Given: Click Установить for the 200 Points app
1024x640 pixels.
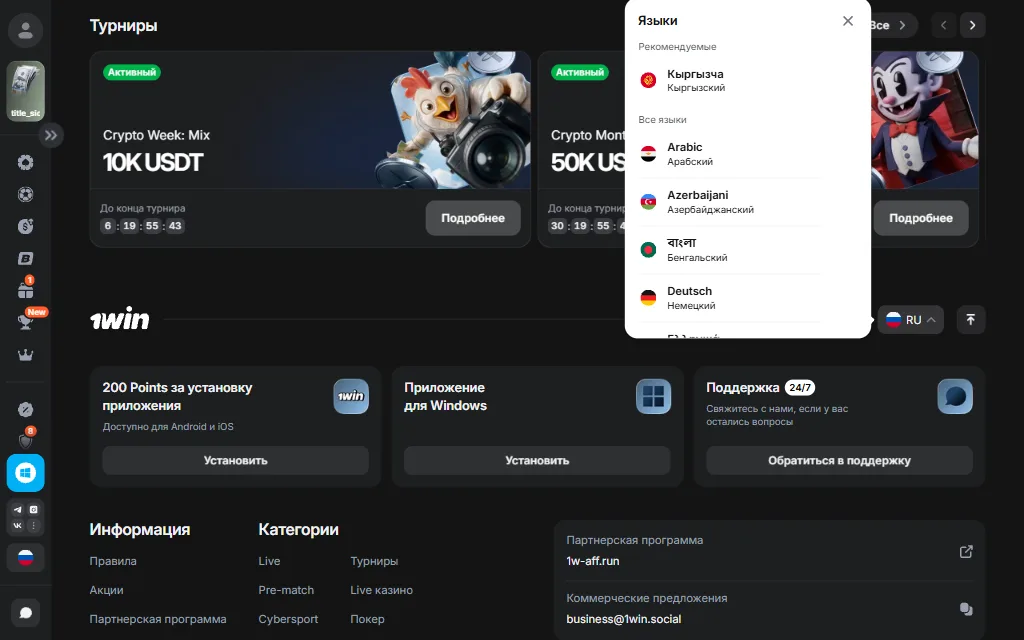Looking at the screenshot, I should coord(236,460).
